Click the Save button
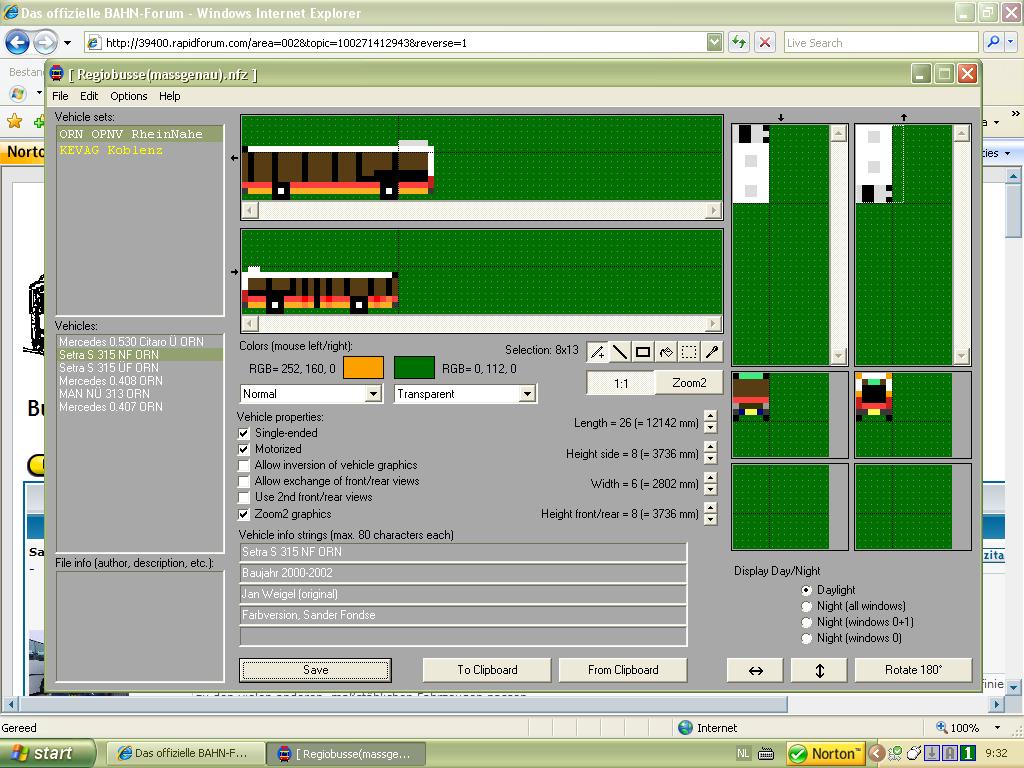 [315, 670]
